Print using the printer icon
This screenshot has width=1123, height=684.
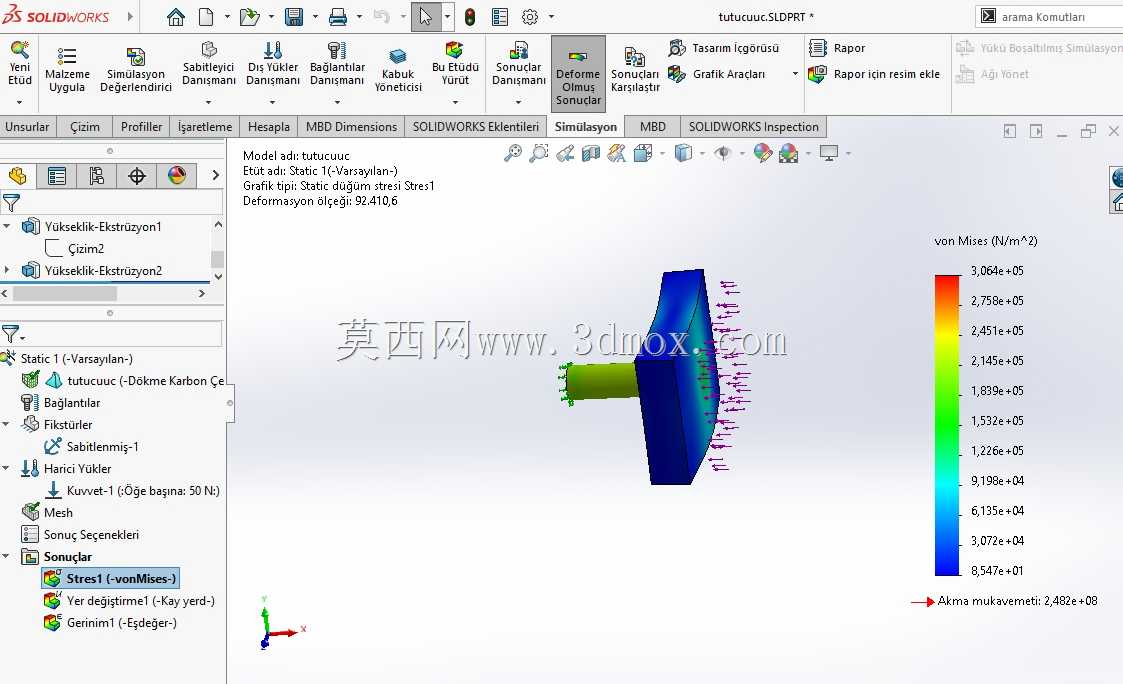pos(337,17)
